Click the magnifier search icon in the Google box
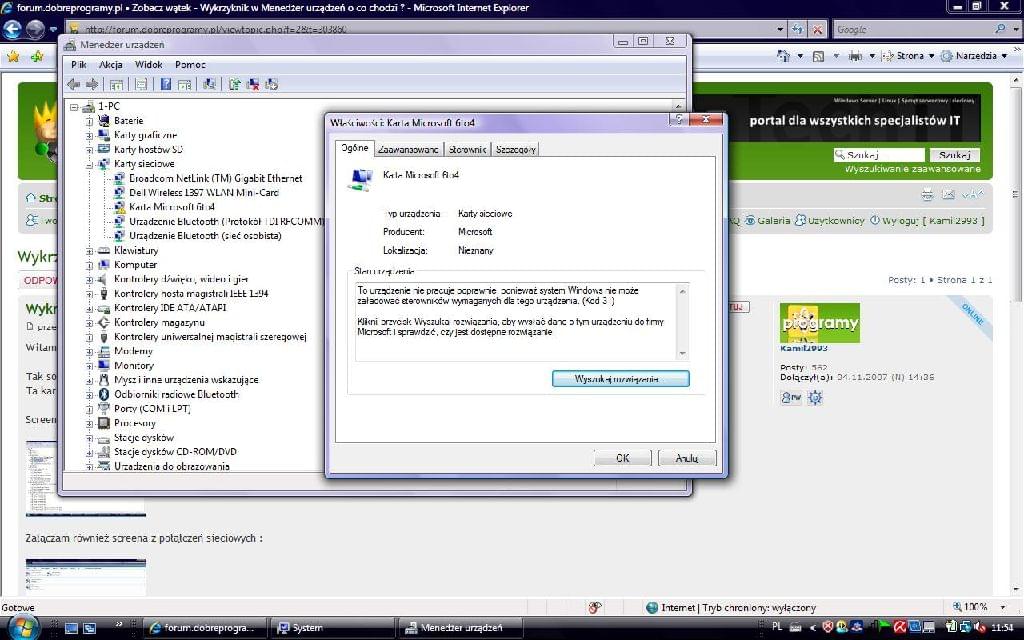1024x640 pixels. [1000, 29]
